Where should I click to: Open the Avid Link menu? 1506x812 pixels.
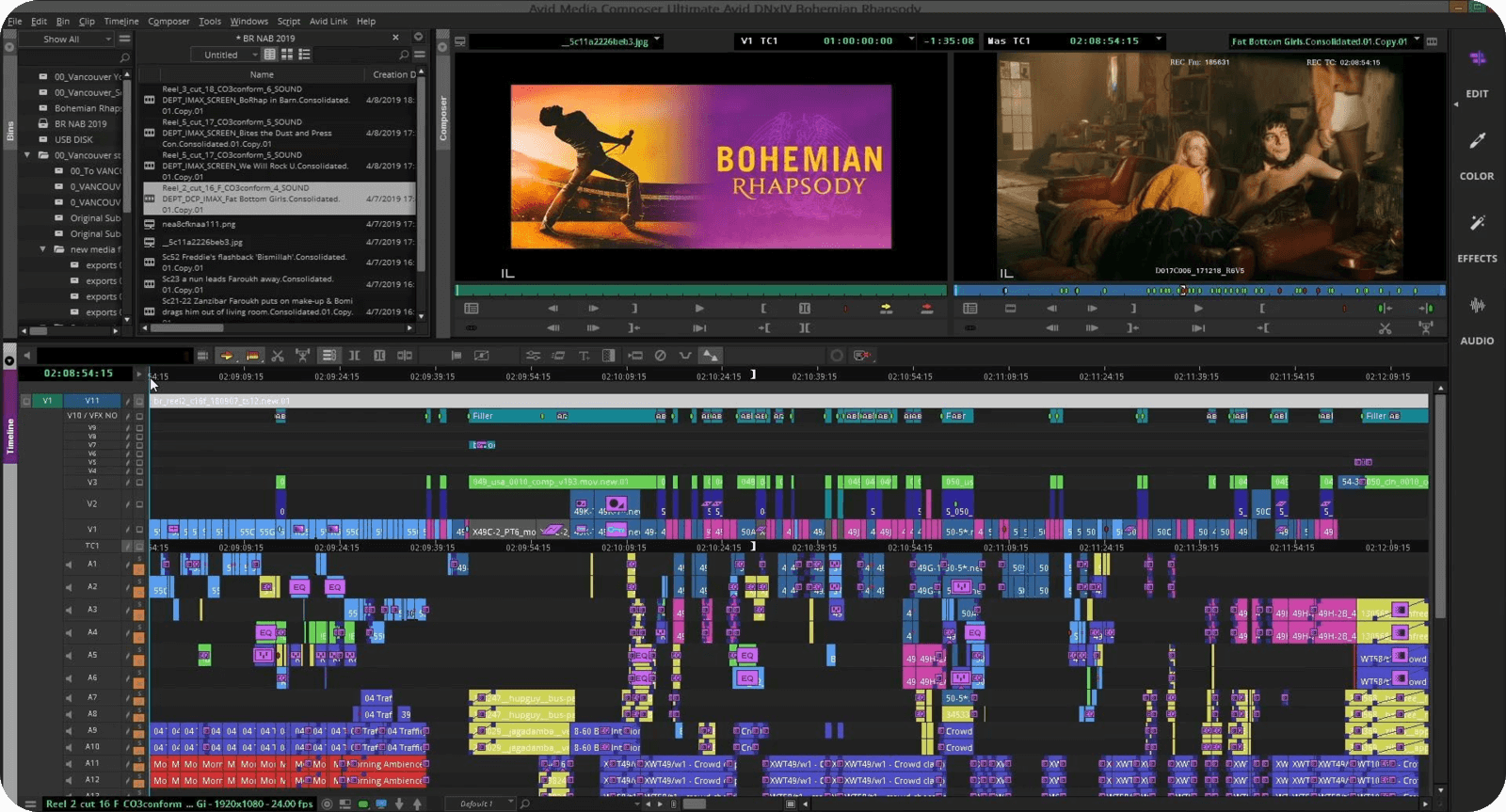click(x=328, y=21)
